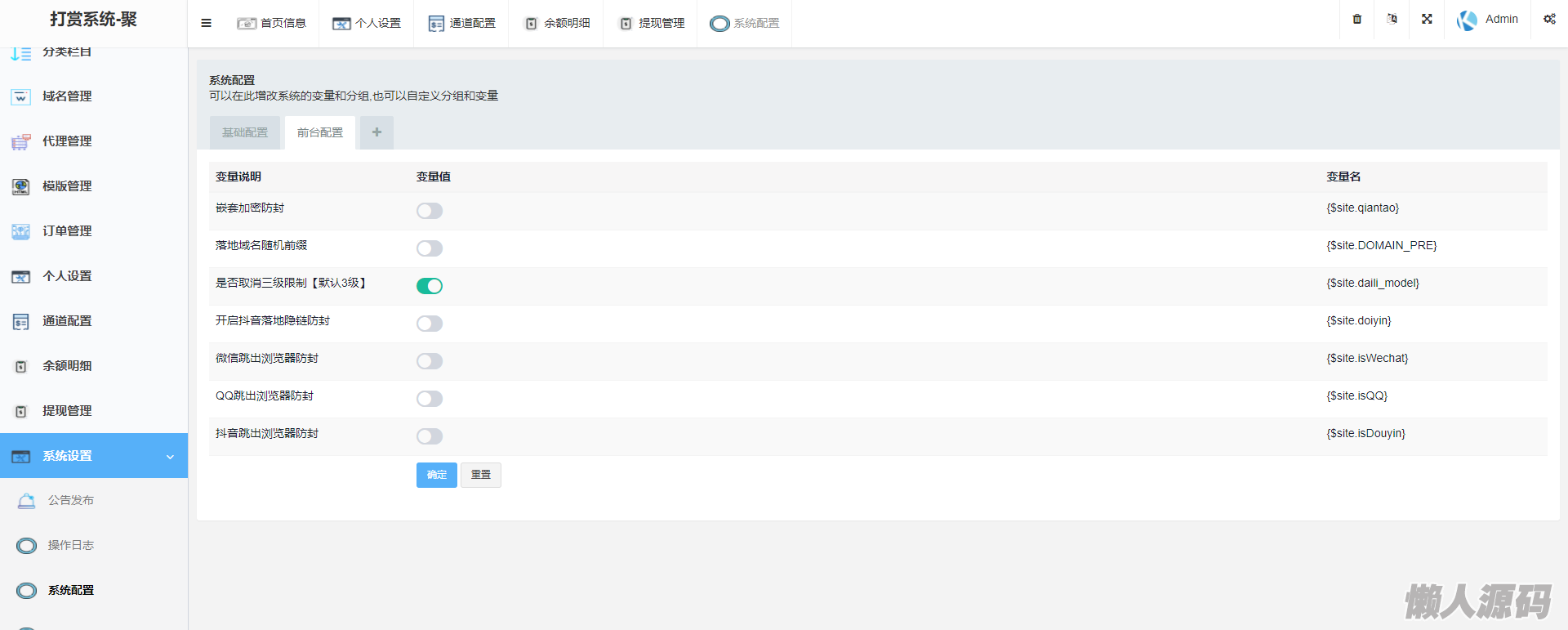Switch to the 个人设置 top tab
This screenshot has height=630, width=1568.
pos(367,23)
